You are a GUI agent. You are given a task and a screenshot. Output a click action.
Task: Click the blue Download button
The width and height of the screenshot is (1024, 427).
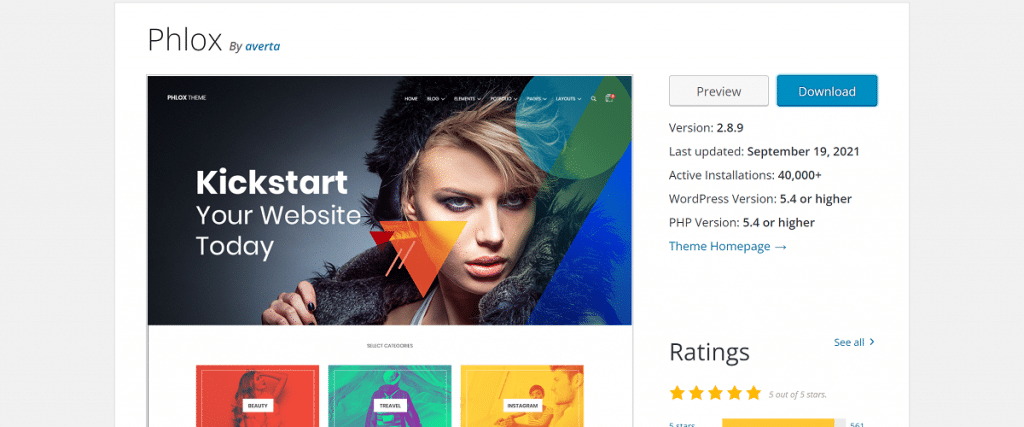pyautogui.click(x=827, y=91)
